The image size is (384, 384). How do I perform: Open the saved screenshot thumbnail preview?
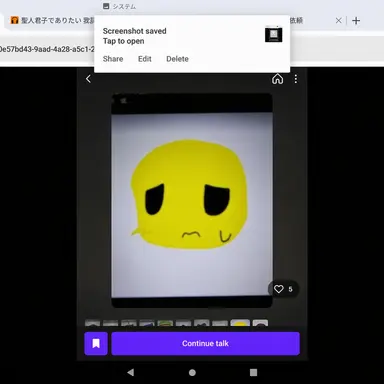(274, 35)
